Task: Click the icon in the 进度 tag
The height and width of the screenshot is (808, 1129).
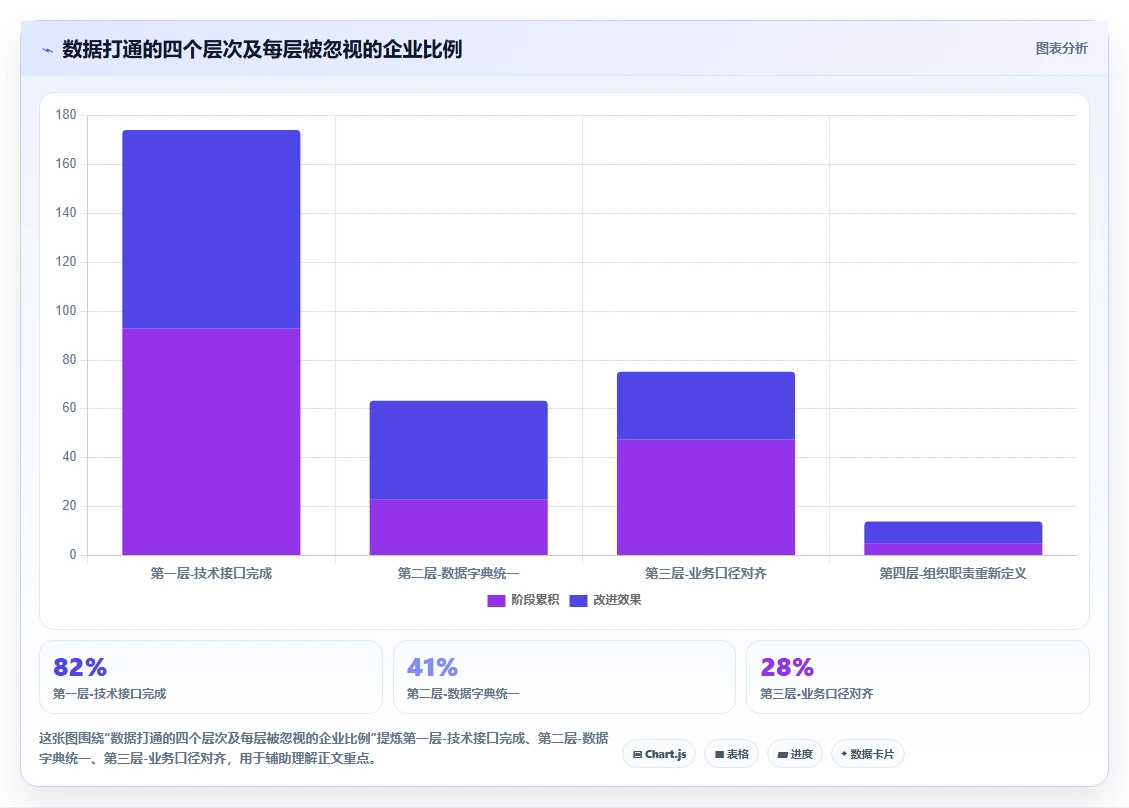Action: click(783, 755)
